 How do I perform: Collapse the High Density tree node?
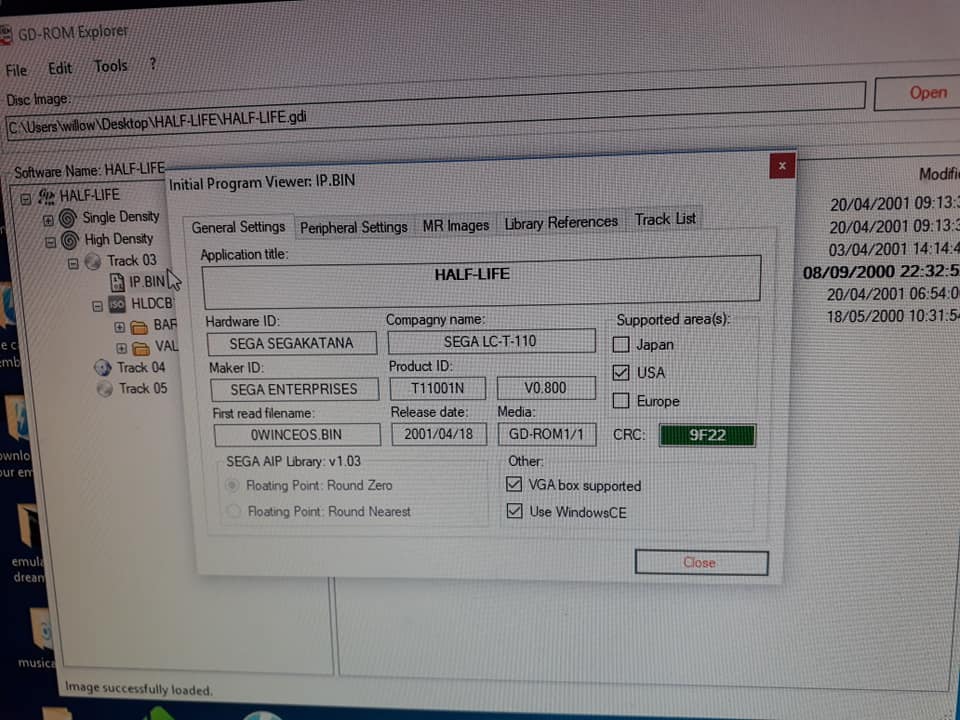51,242
